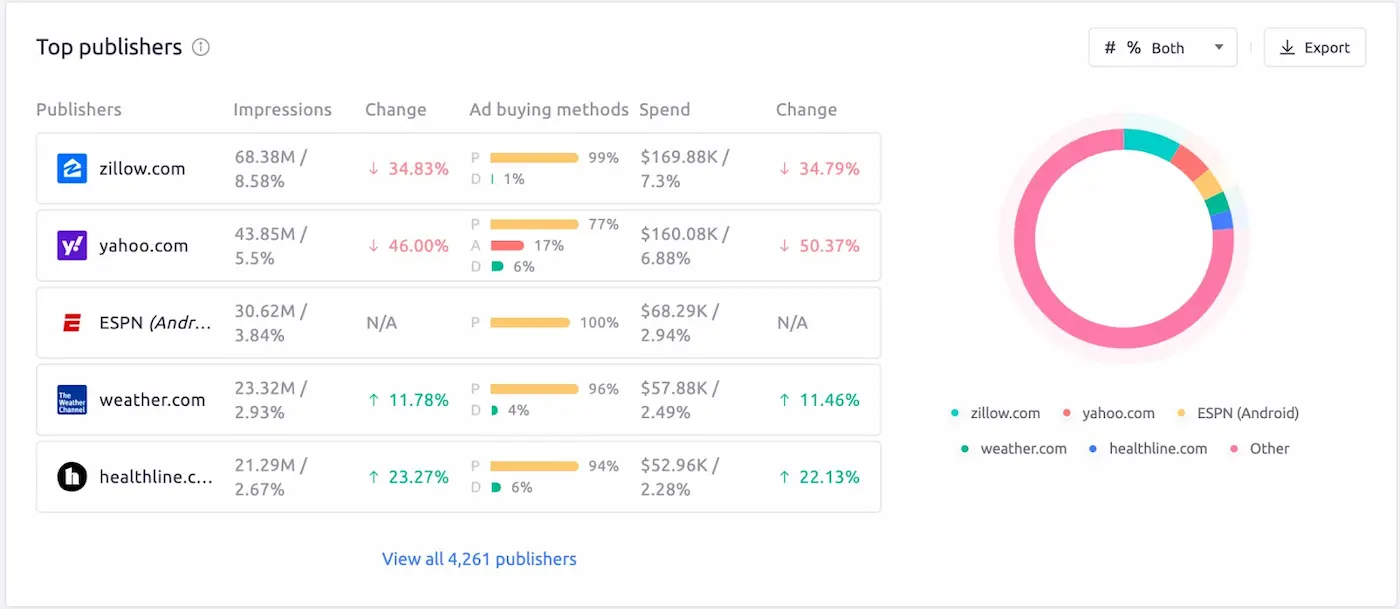Export the publishers data

click(x=1314, y=46)
